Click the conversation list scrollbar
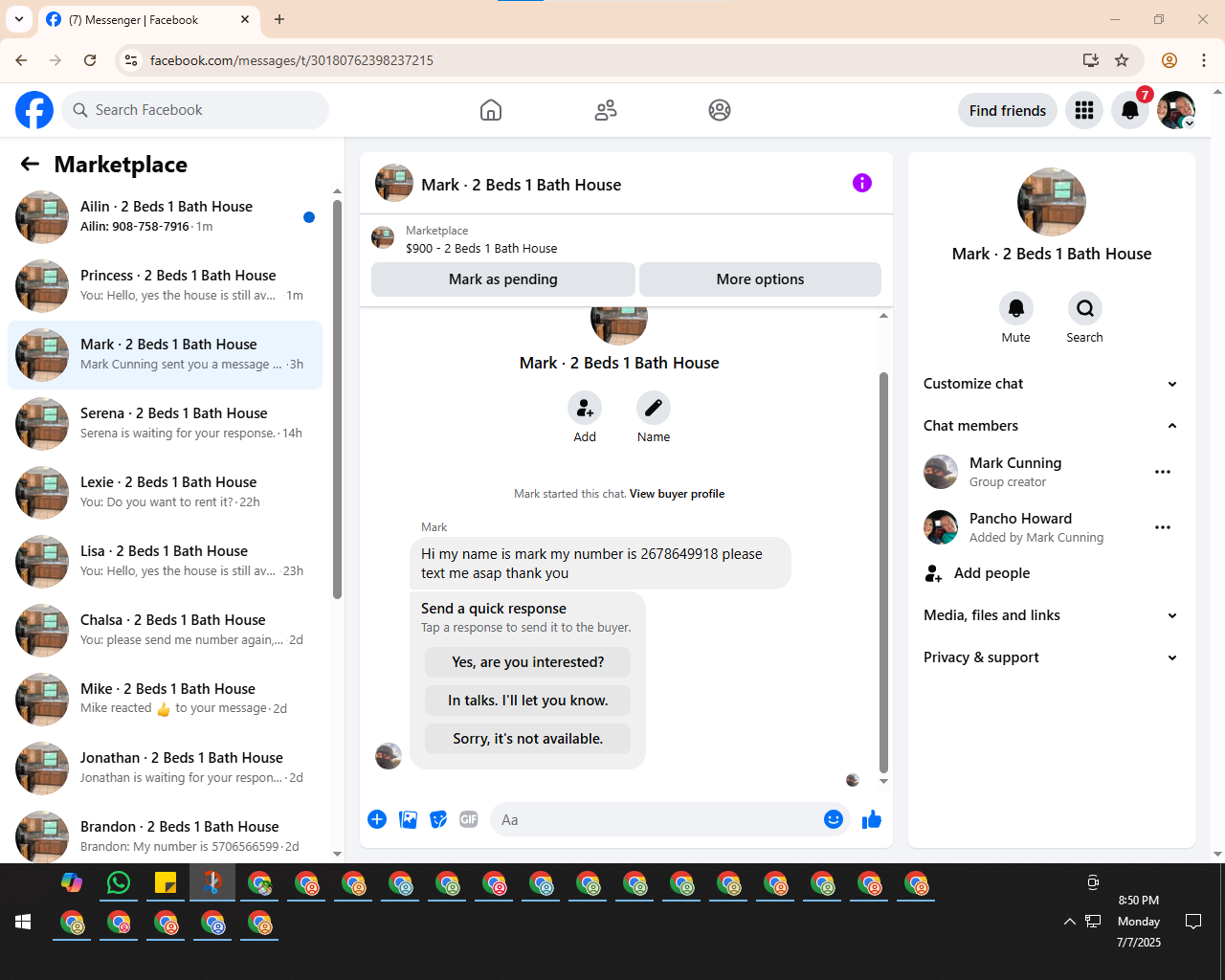1225x980 pixels. click(x=337, y=399)
